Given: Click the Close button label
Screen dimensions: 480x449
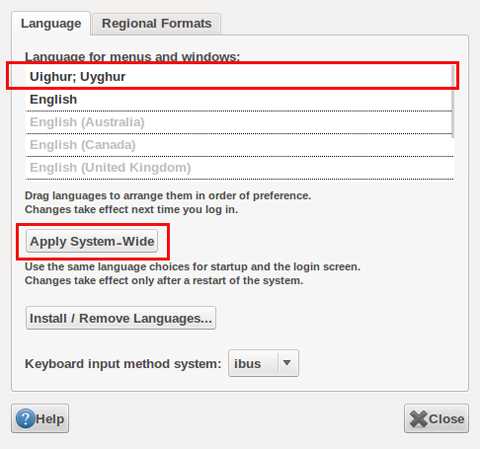Looking at the screenshot, I should pos(446,419).
